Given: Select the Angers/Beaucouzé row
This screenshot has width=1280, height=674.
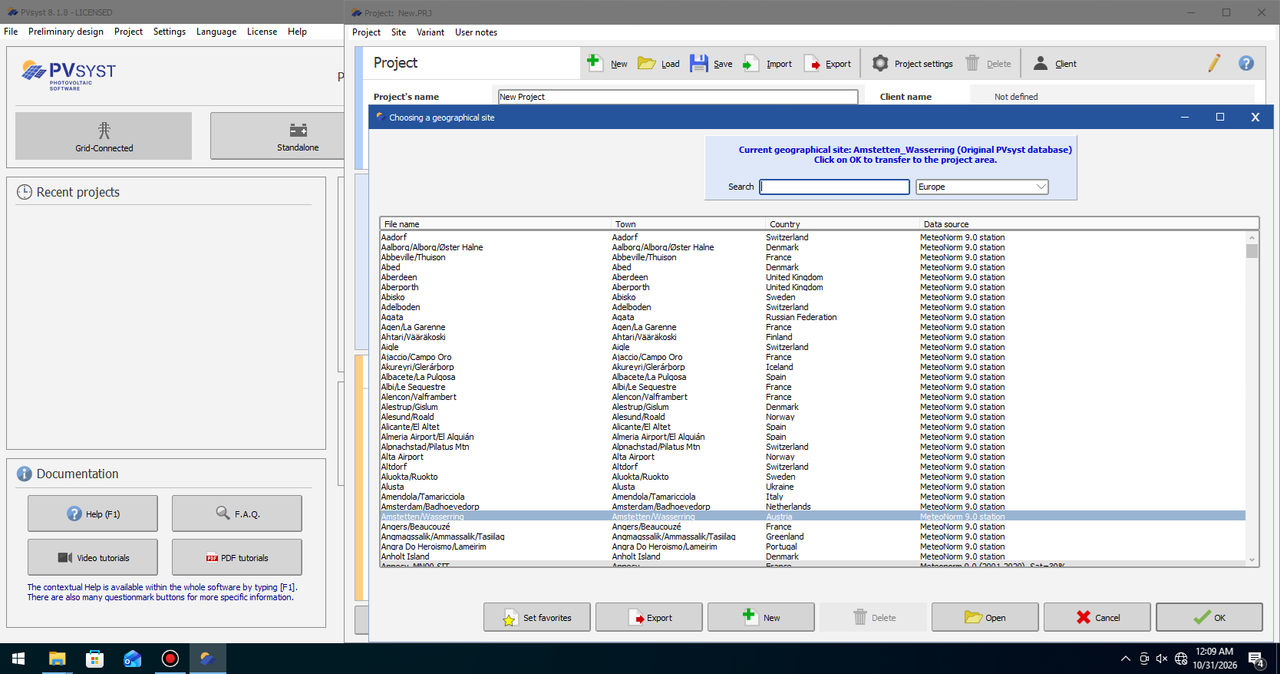Looking at the screenshot, I should 813,527.
